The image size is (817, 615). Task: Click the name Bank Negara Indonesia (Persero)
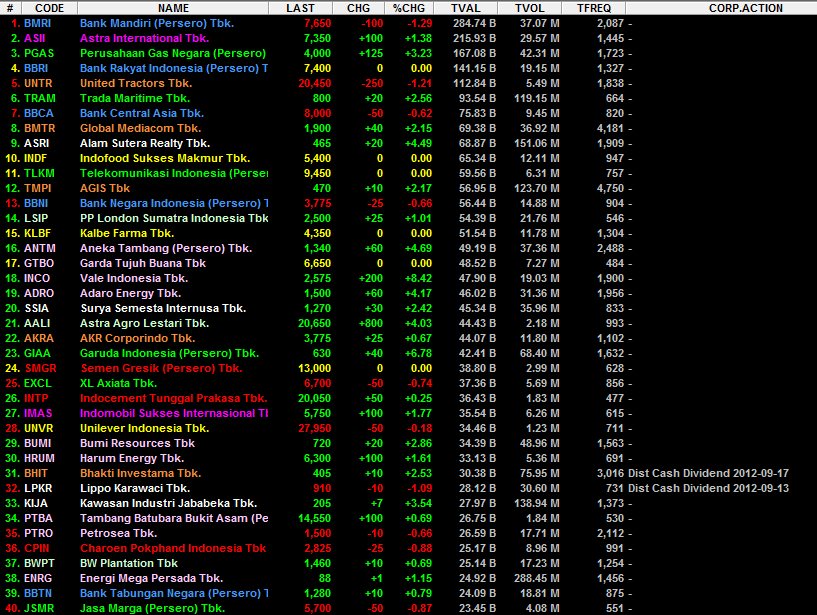pyautogui.click(x=174, y=203)
